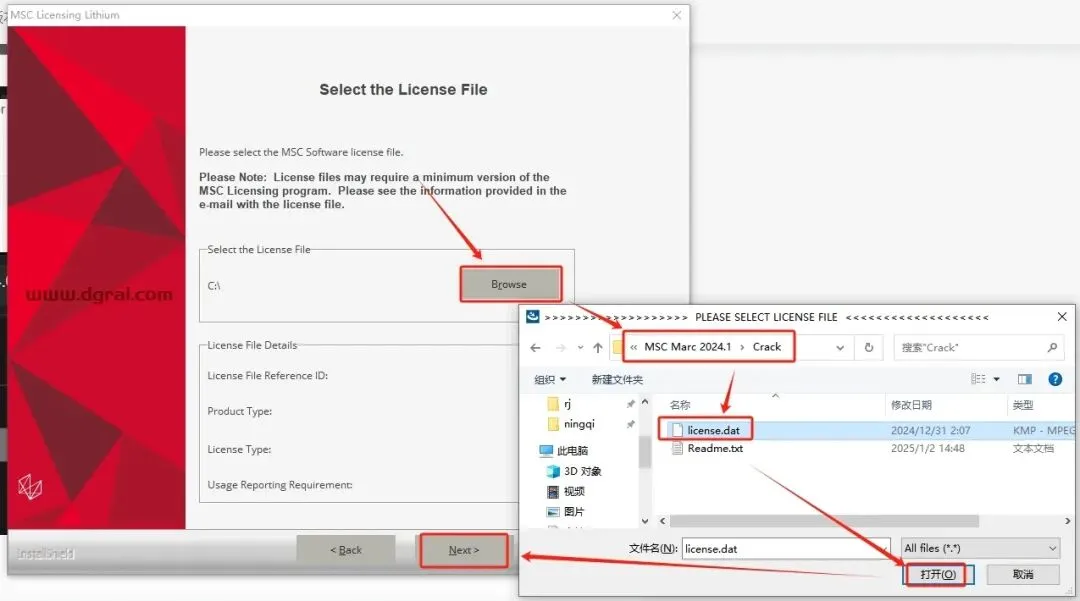Click pin icon next to ningqi folder

tap(630, 425)
